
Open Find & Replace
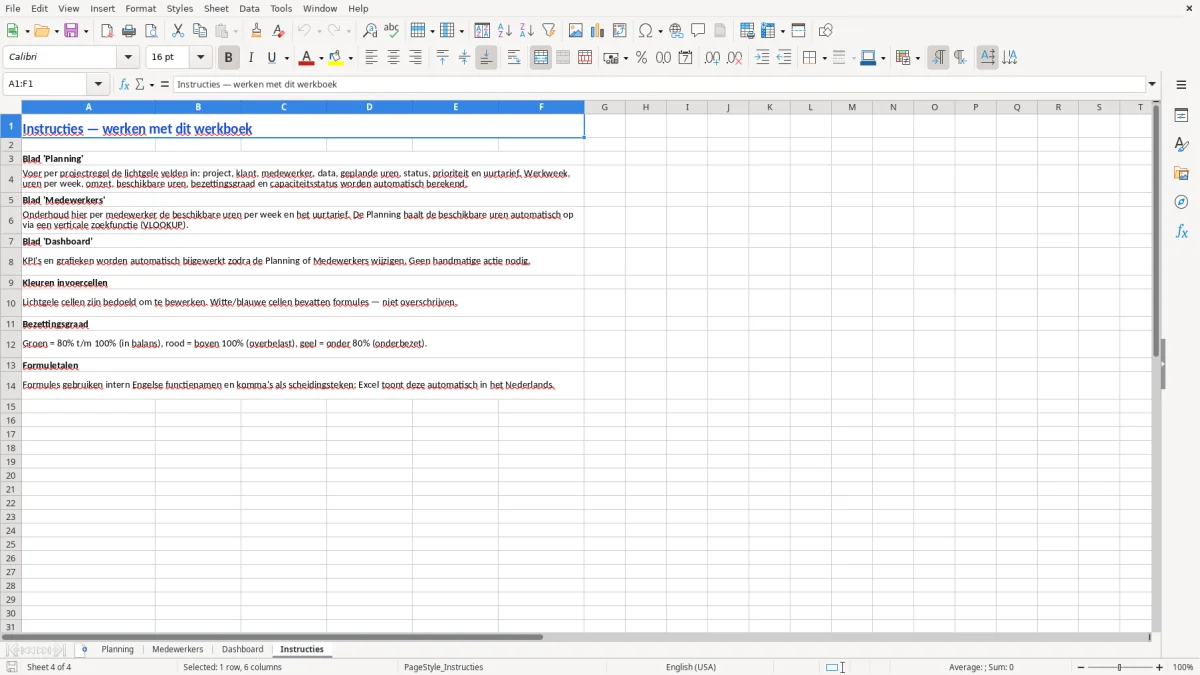click(370, 31)
